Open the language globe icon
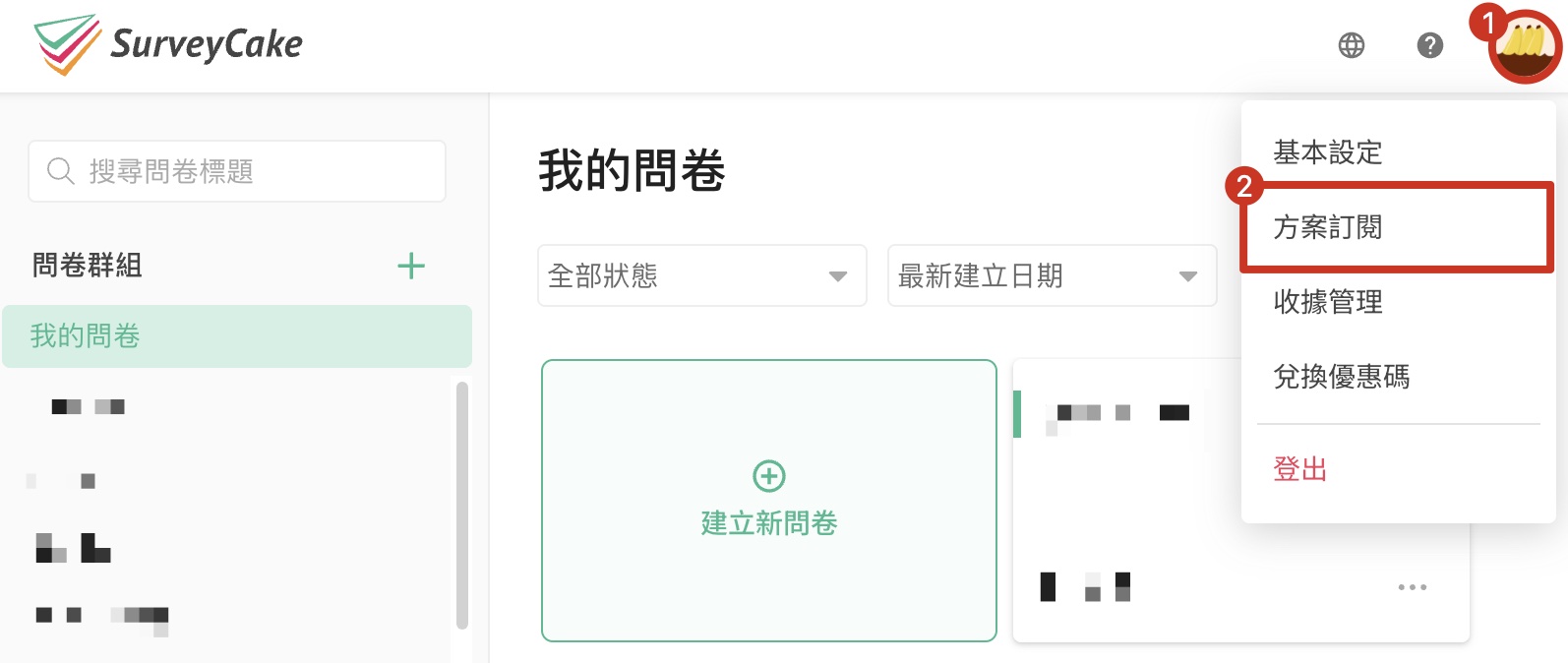Screen dimensions: 1568x663 click(x=1352, y=45)
